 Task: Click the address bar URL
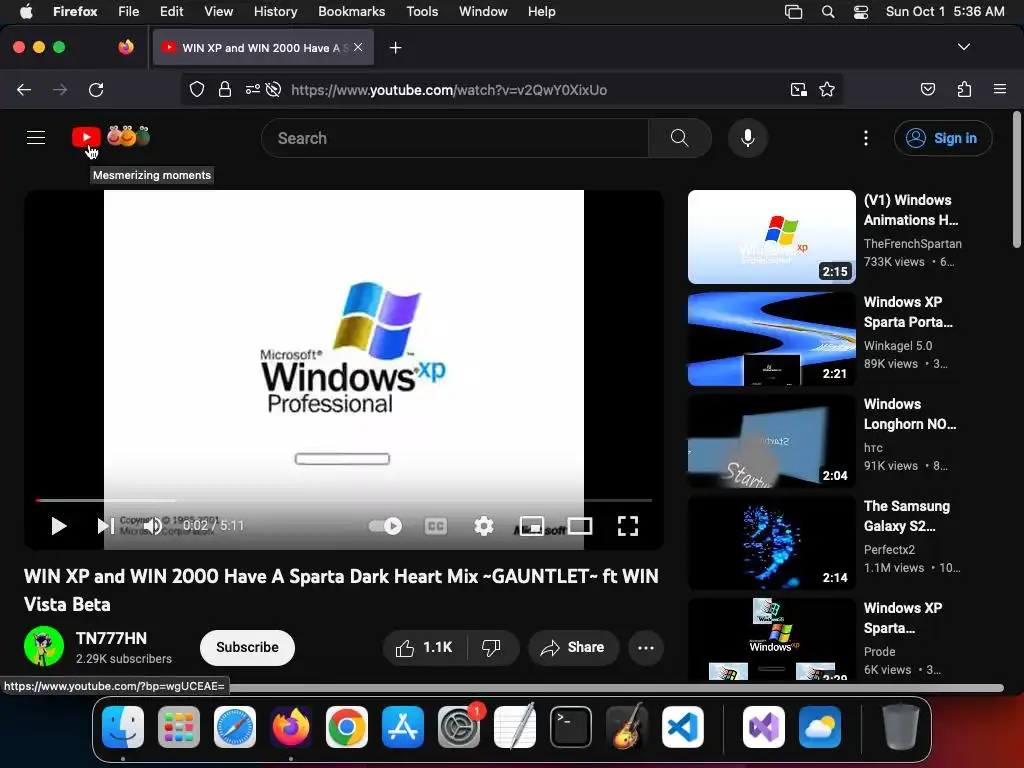449,90
